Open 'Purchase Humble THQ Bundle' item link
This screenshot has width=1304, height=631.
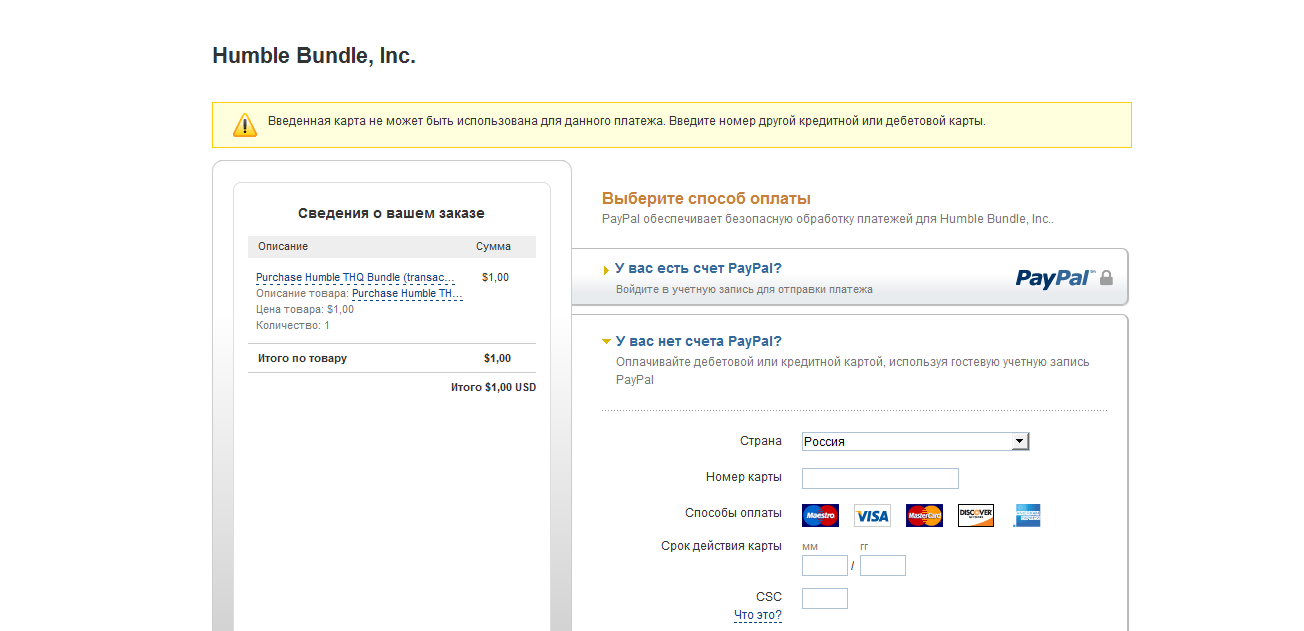point(355,277)
